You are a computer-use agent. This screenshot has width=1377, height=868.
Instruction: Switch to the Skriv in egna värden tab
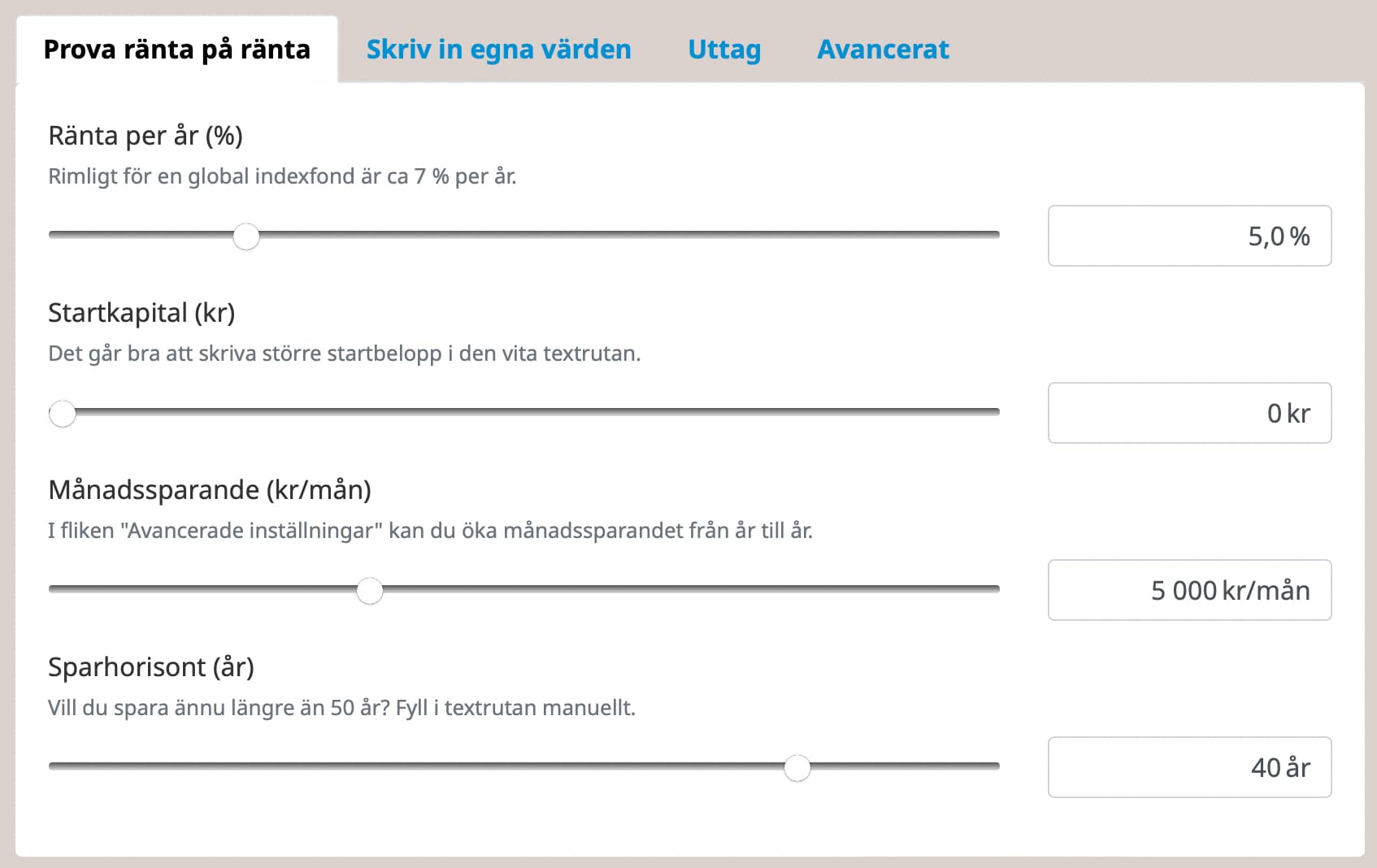498,50
